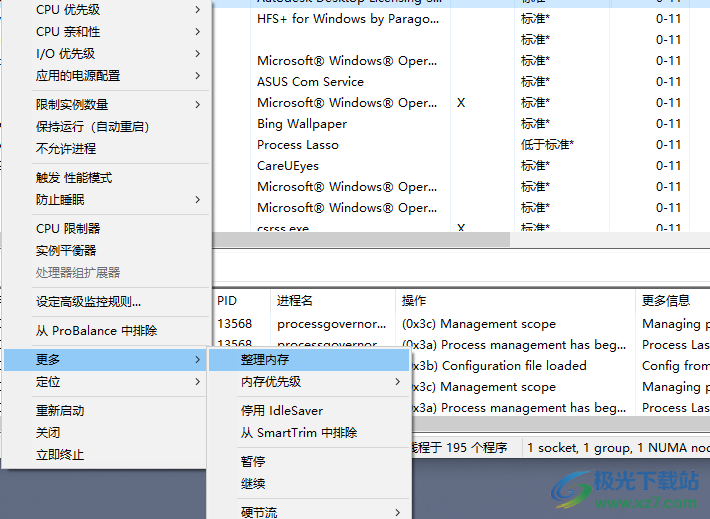Expand arrow beside 防止睡眠

click(x=197, y=200)
